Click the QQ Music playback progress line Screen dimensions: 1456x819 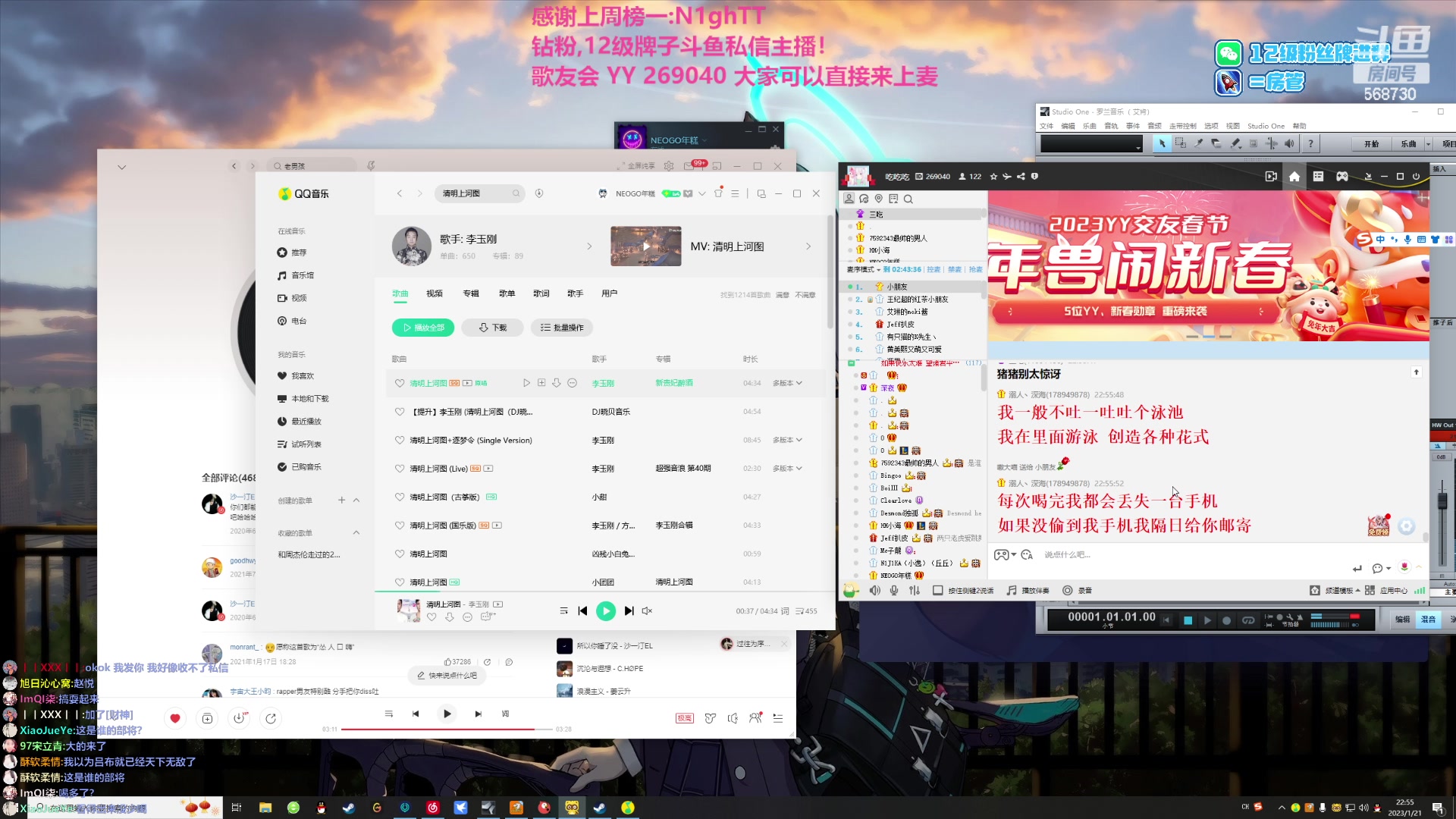[x=605, y=591]
